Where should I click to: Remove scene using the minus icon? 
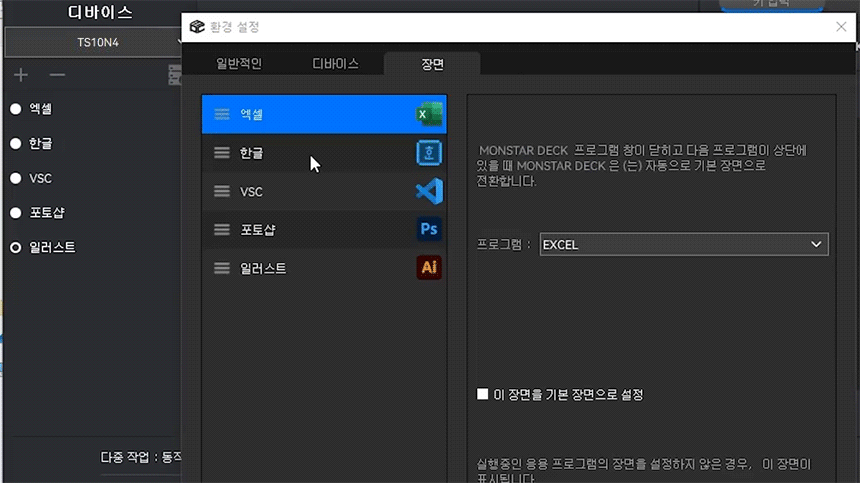click(57, 75)
